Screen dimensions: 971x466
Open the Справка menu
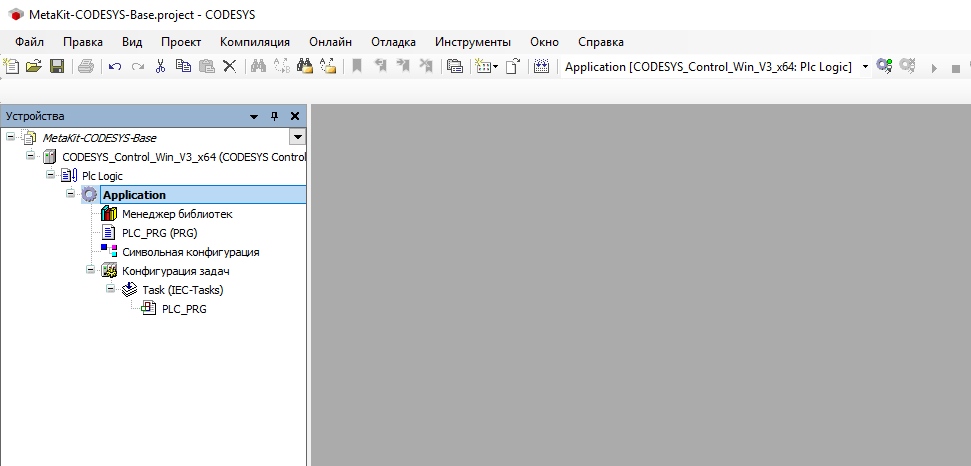coord(601,42)
